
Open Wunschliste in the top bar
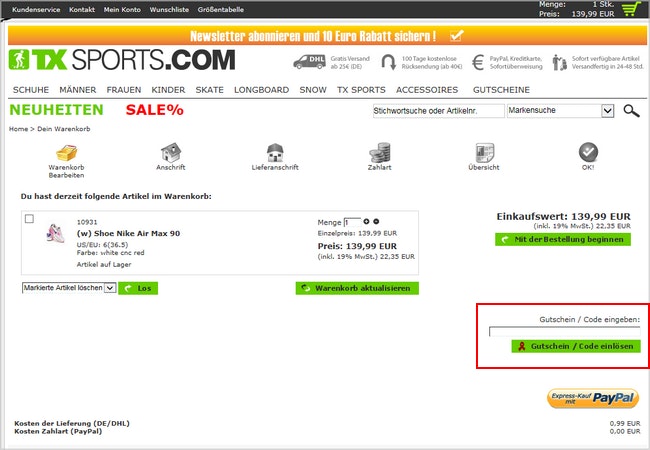coord(169,10)
